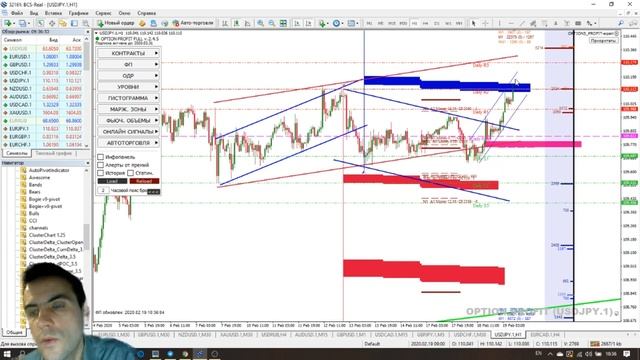
Task: Click the new chart toolbar icon
Action: (x=7, y=23)
